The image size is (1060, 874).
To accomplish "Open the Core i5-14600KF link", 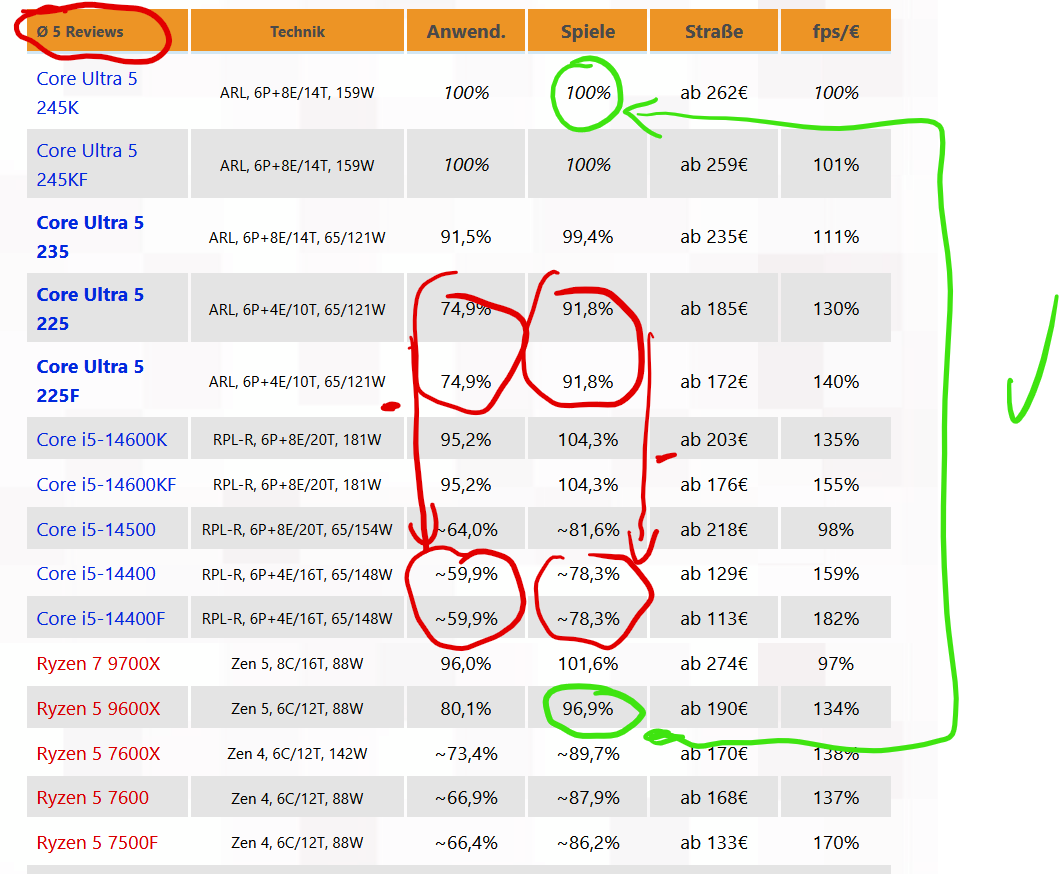I will (x=106, y=485).
